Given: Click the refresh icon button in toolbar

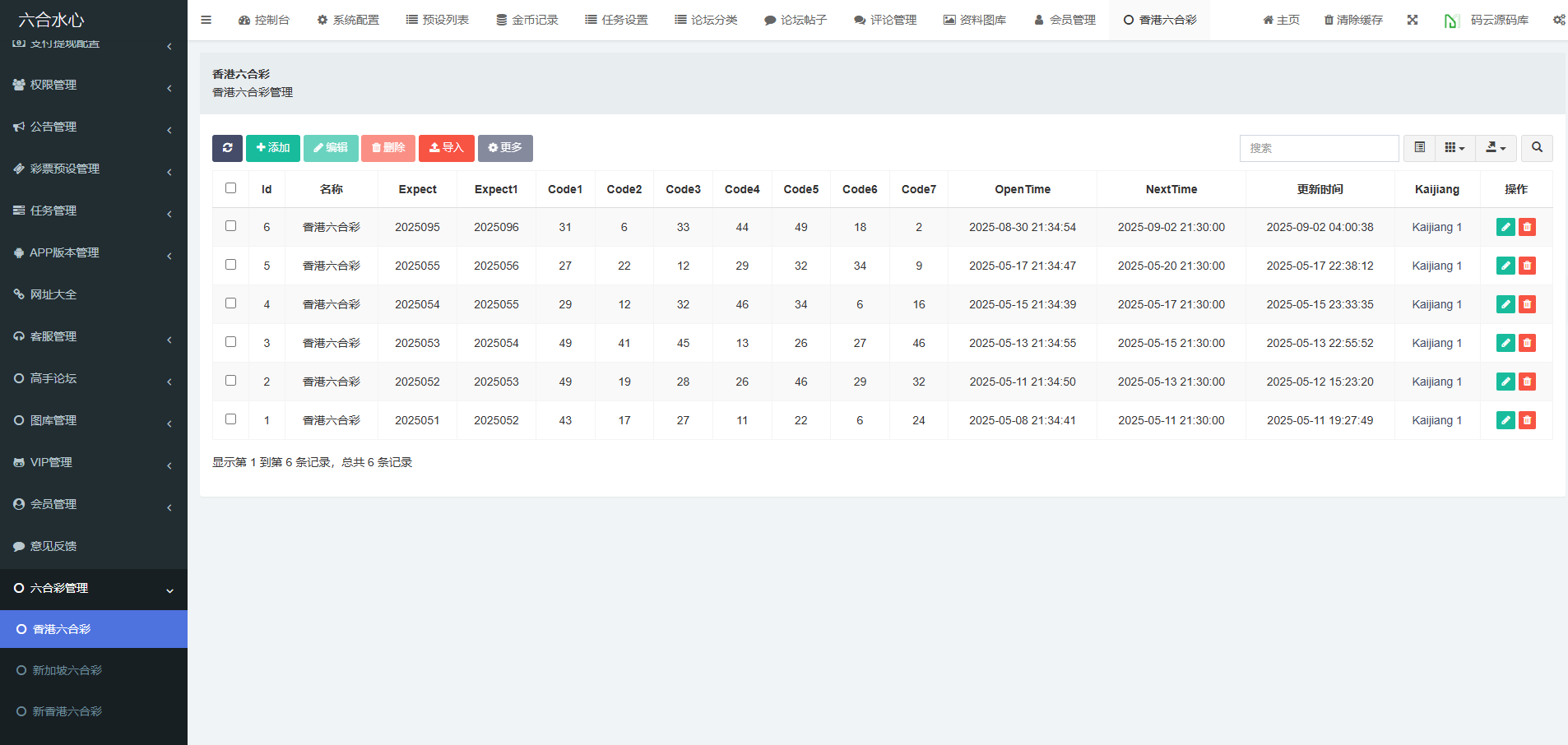Looking at the screenshot, I should [x=227, y=148].
